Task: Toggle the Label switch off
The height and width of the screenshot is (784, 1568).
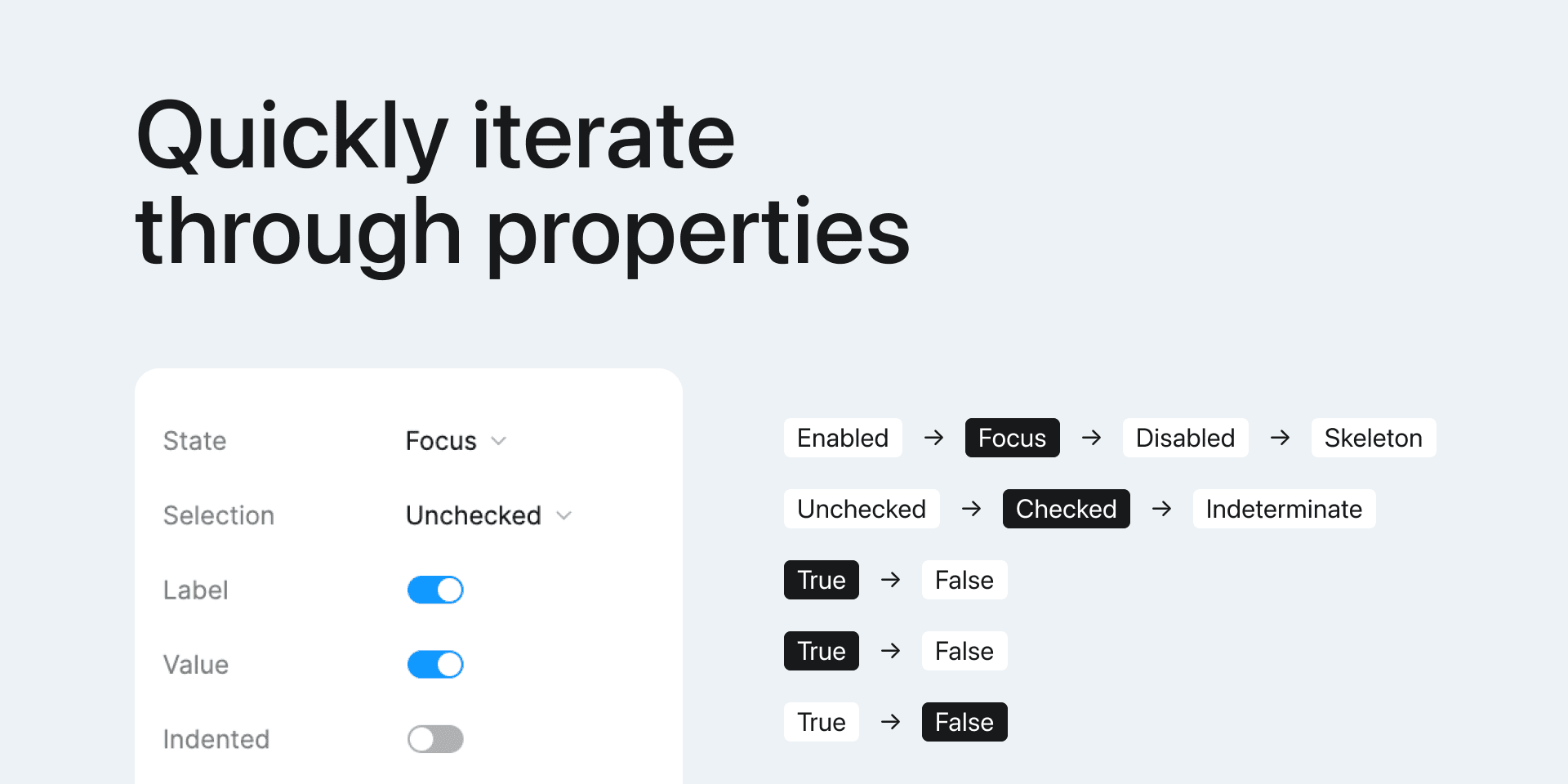Action: [x=435, y=590]
